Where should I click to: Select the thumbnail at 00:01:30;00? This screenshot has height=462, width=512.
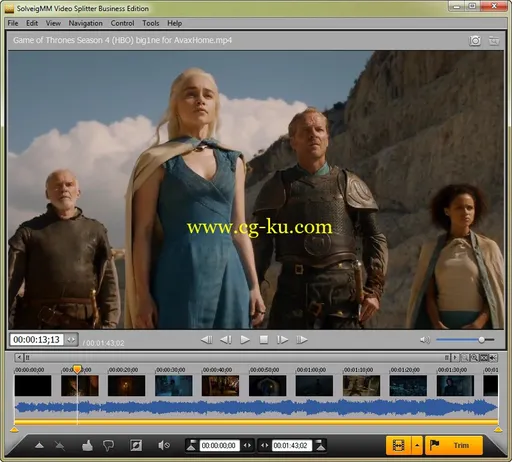[x=455, y=386]
